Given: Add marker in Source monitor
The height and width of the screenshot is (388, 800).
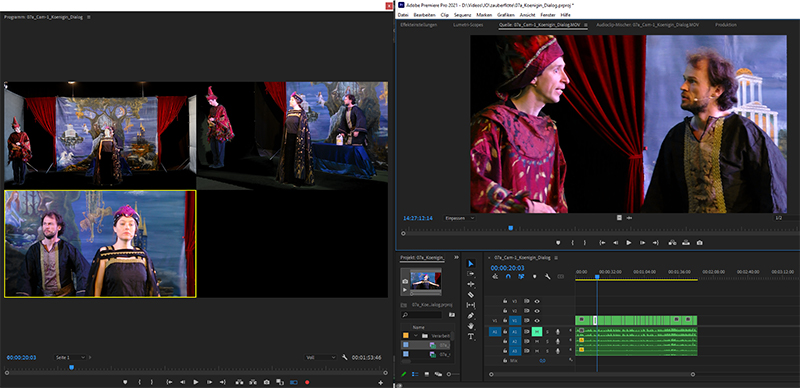Looking at the screenshot, I should click(x=558, y=243).
